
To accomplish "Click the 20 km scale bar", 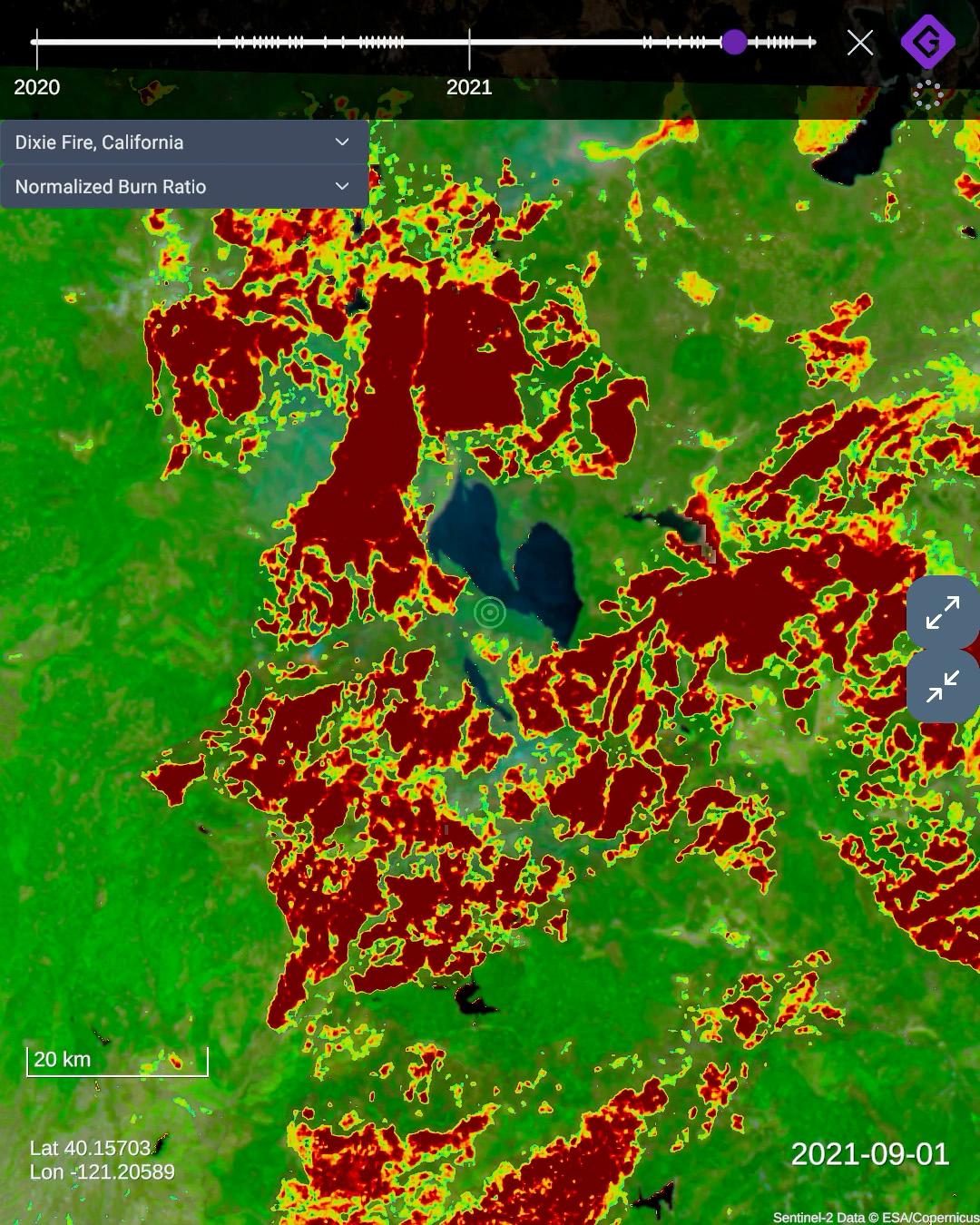I will (118, 1062).
